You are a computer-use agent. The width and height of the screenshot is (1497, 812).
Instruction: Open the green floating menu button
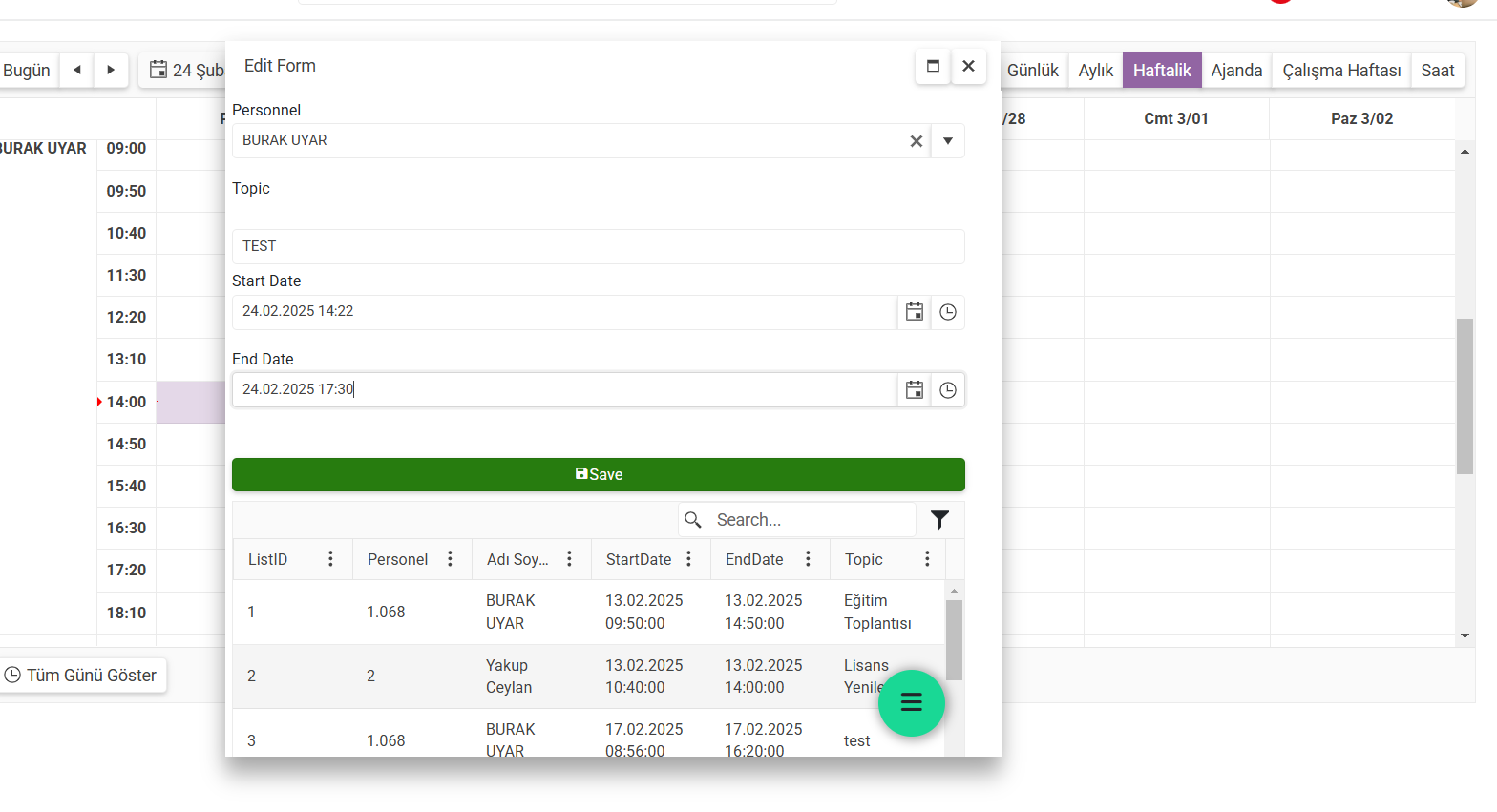click(912, 703)
